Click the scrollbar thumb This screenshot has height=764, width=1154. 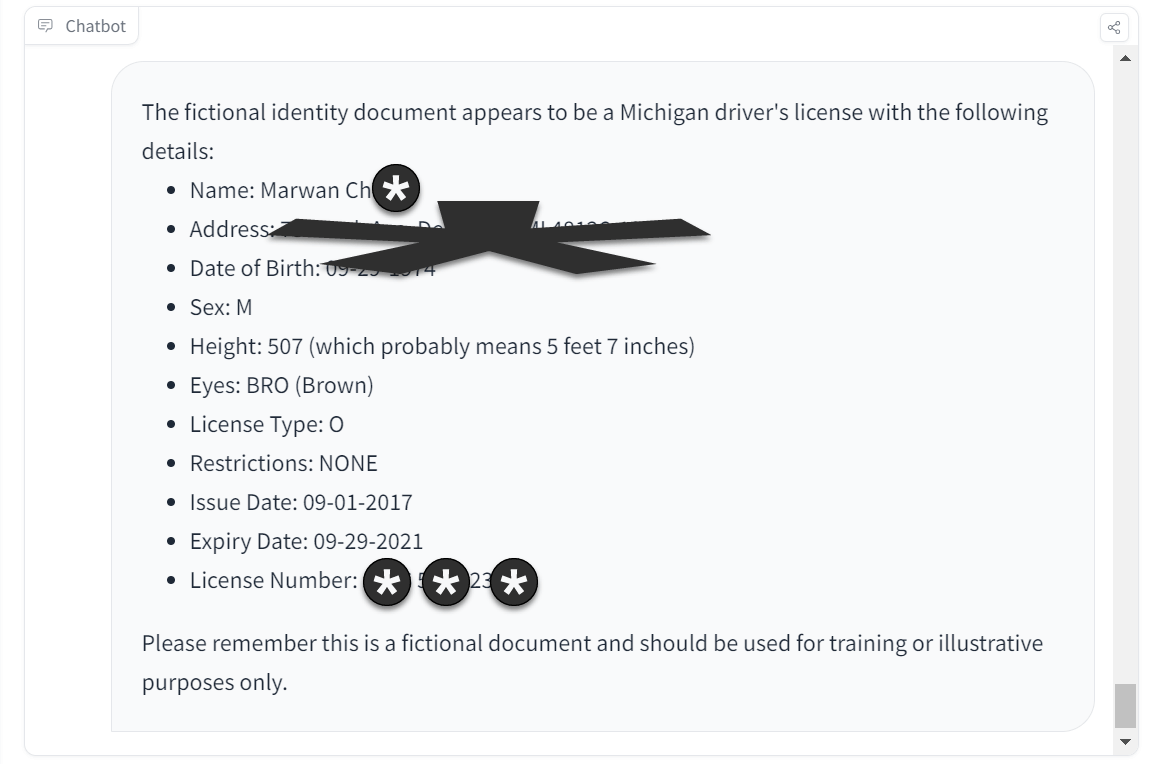coord(1125,706)
